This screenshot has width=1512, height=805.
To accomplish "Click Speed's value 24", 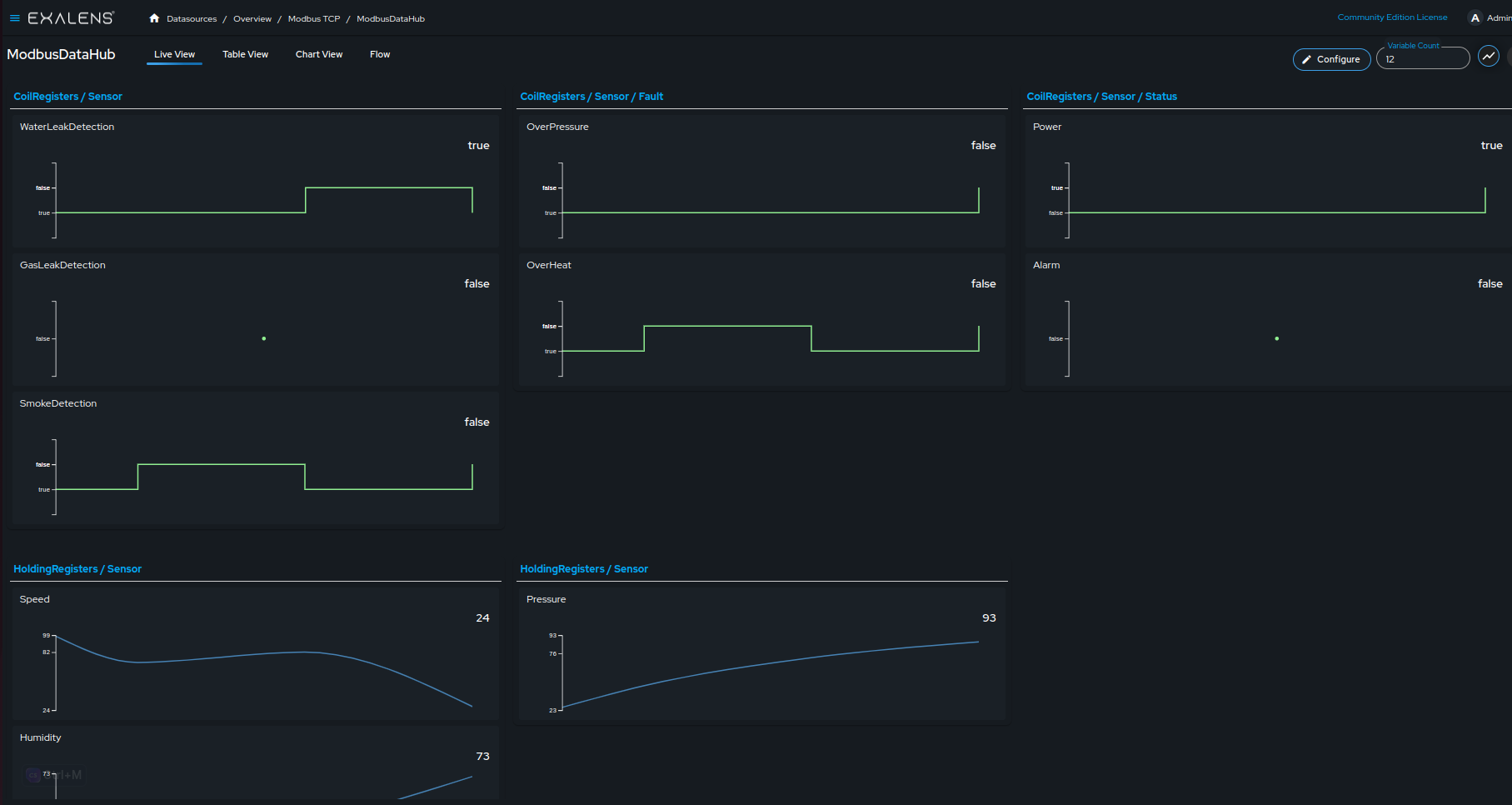I will pyautogui.click(x=482, y=617).
